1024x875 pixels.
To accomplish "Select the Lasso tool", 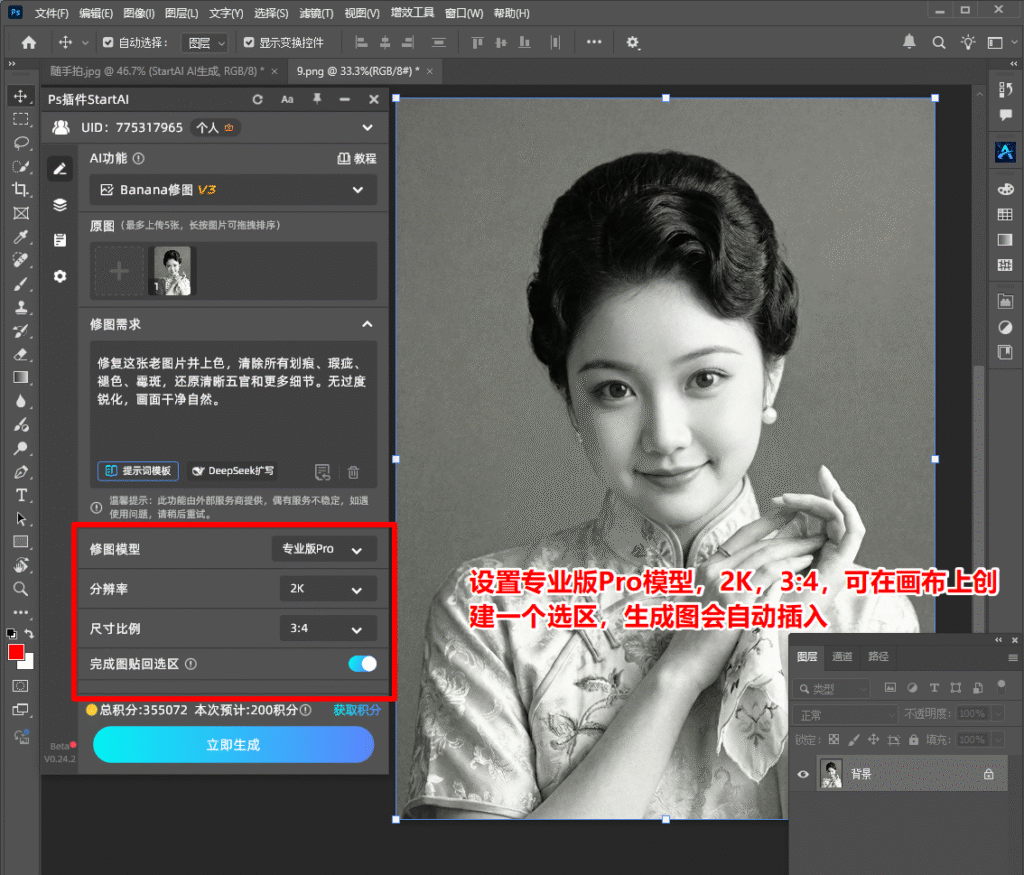I will click(21, 143).
